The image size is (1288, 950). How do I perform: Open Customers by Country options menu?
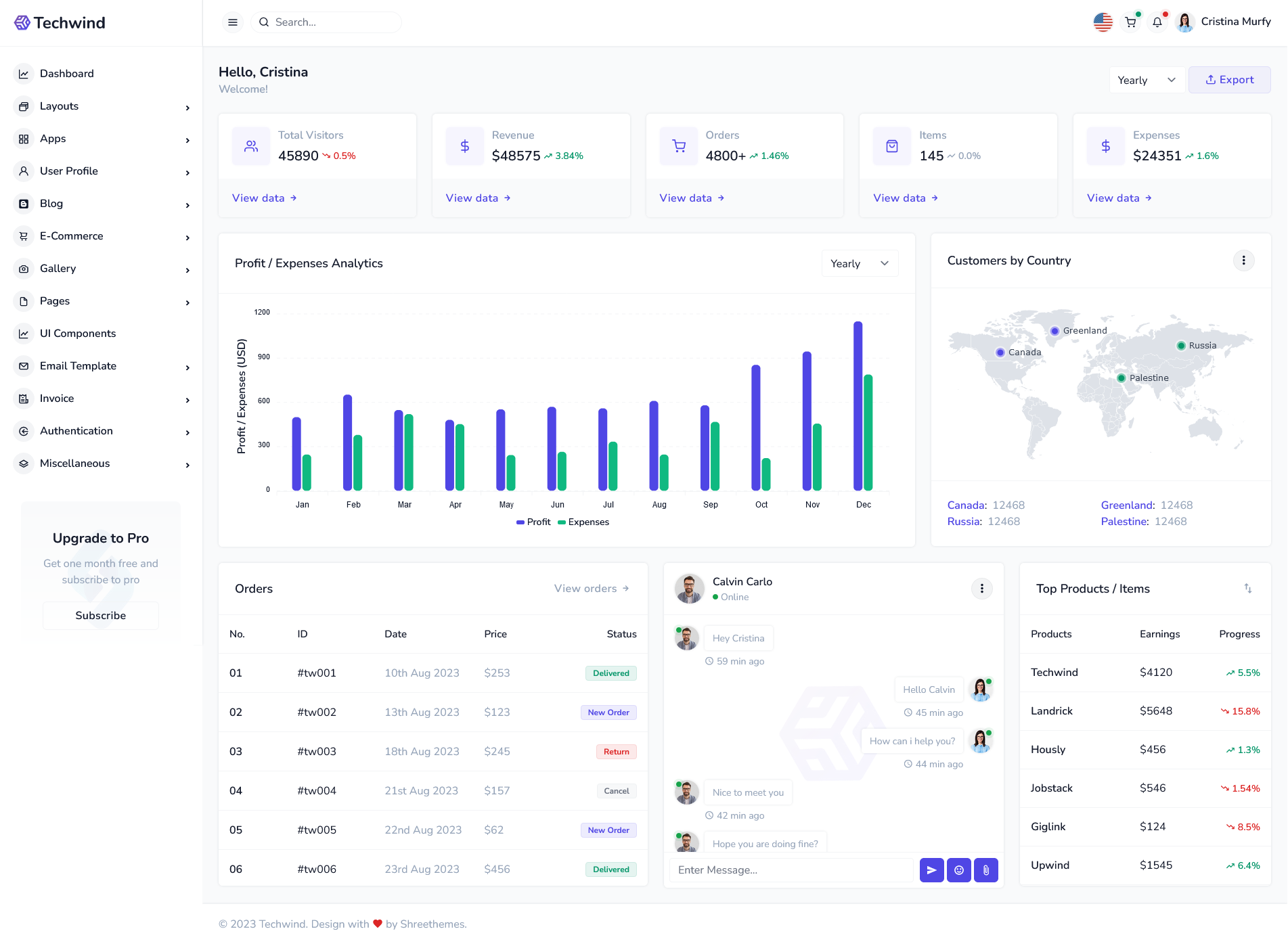1243,261
